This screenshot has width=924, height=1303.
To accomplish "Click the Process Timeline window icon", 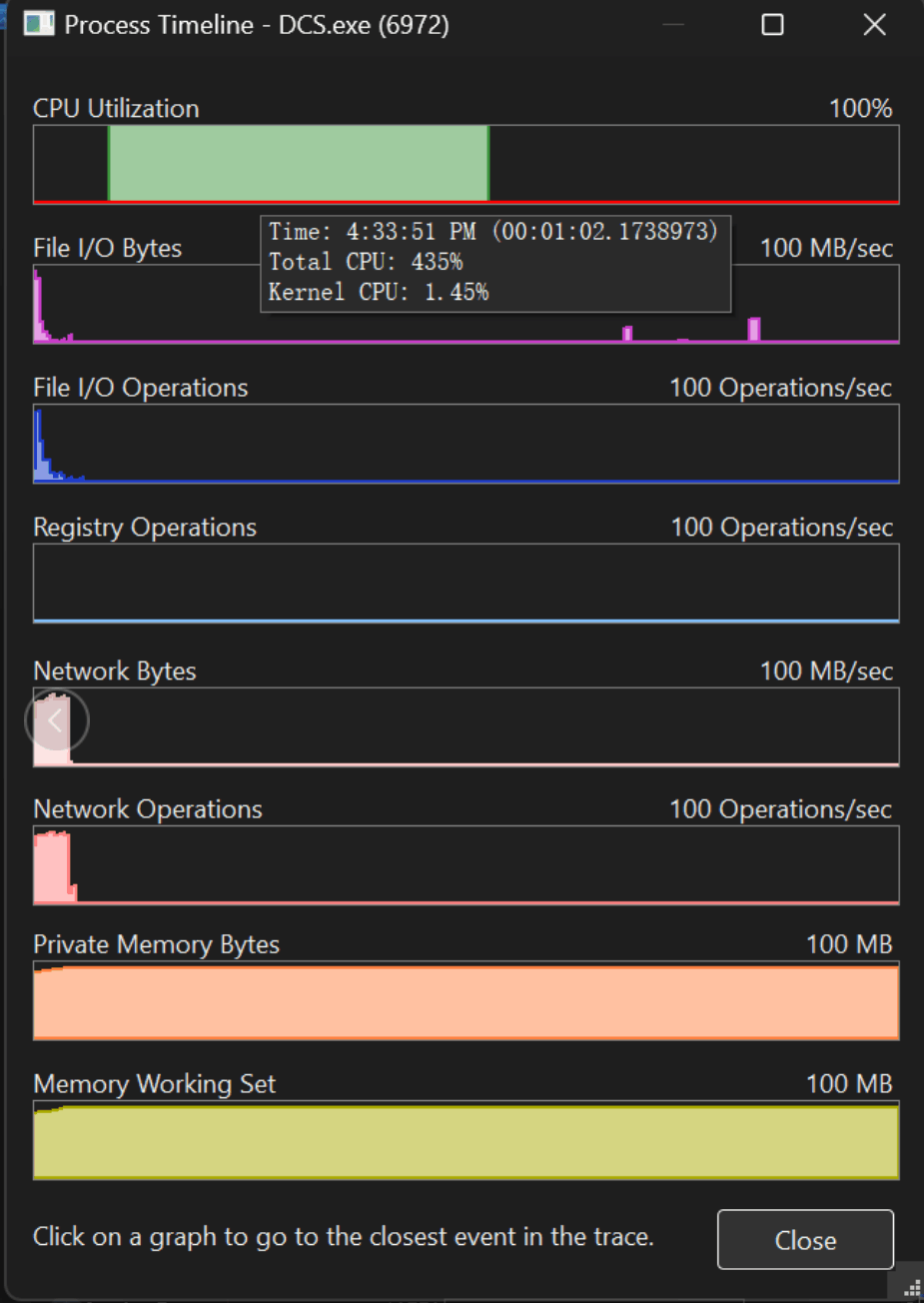I will coord(39,24).
